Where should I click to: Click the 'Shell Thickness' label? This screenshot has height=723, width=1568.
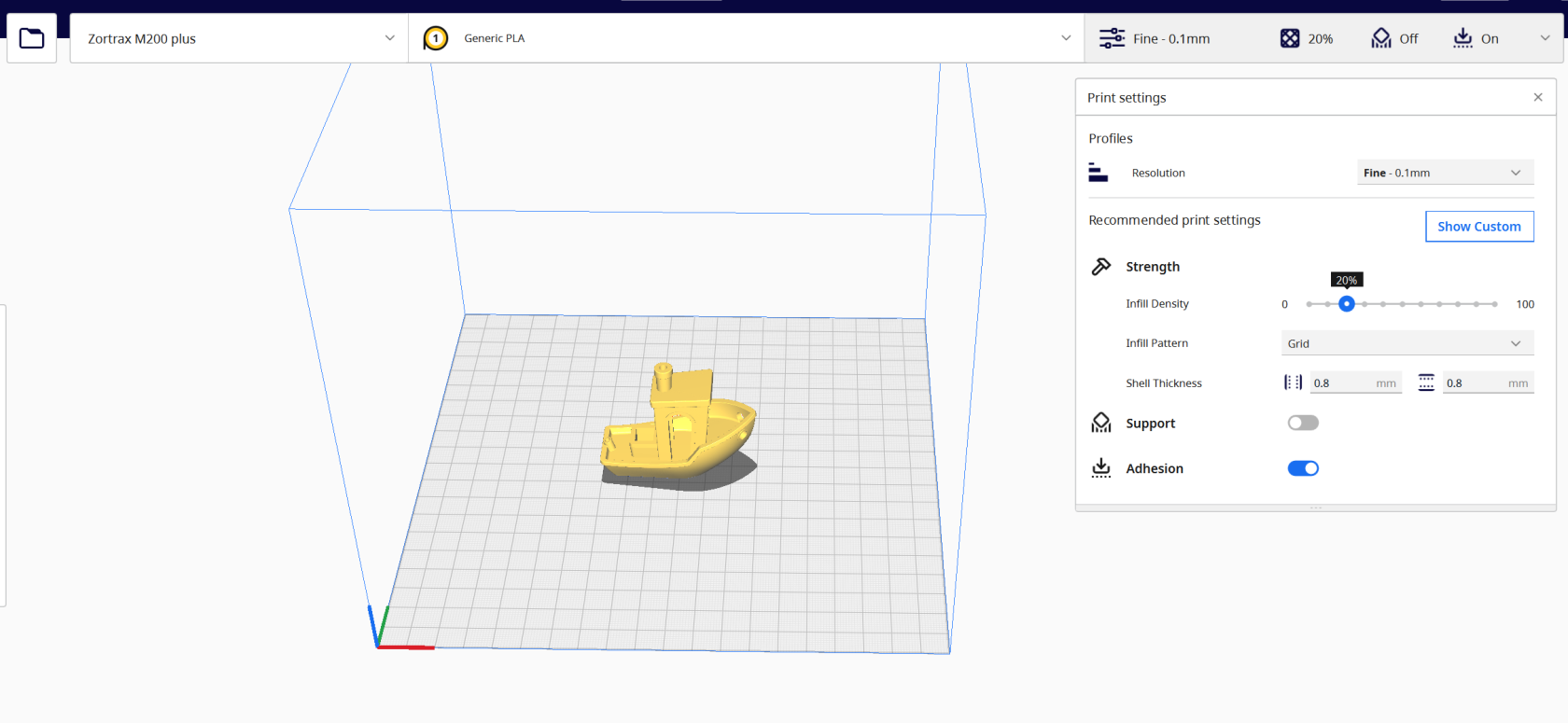click(1164, 382)
